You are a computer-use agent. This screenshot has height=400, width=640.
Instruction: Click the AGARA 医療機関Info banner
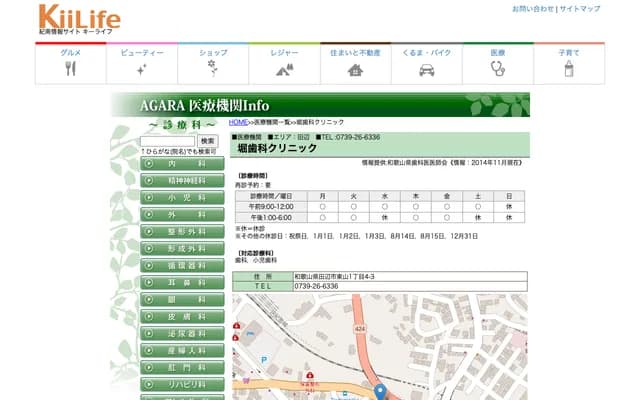click(x=320, y=105)
